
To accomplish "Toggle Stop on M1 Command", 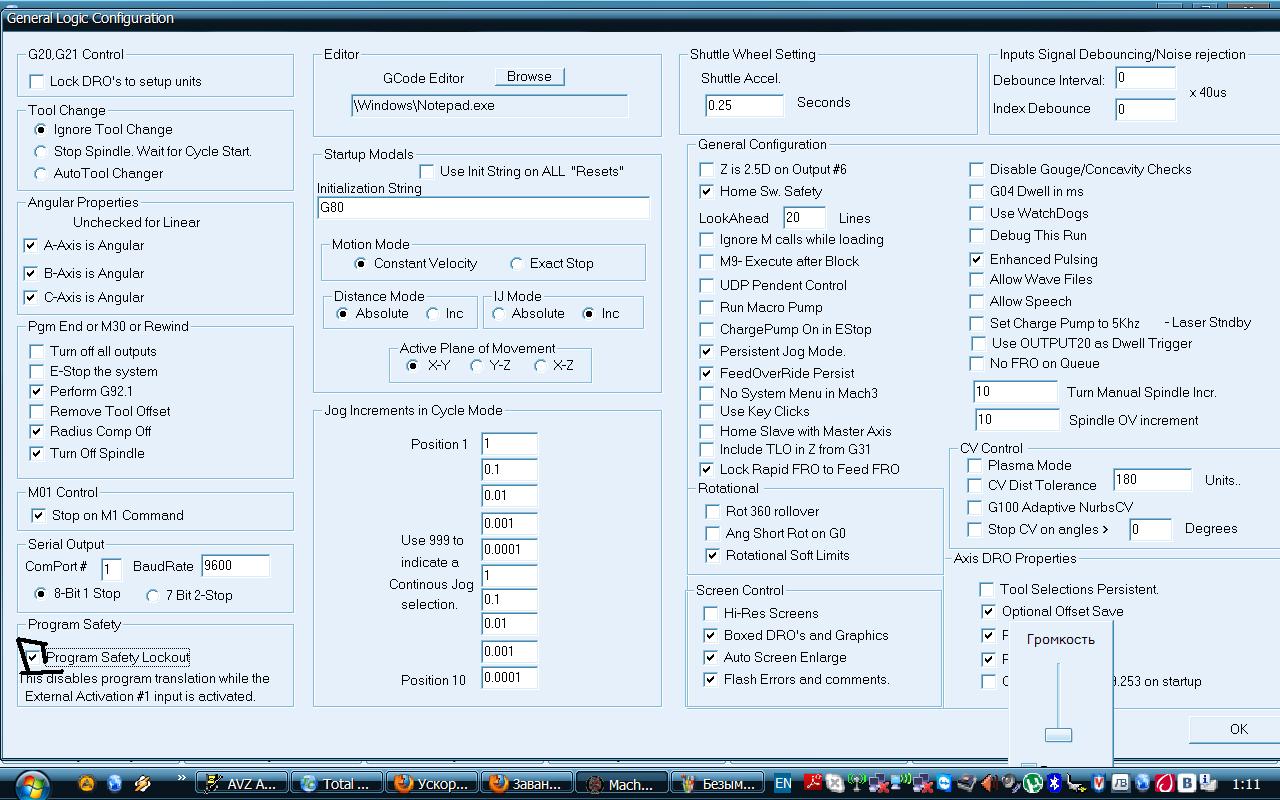I will coord(39,515).
